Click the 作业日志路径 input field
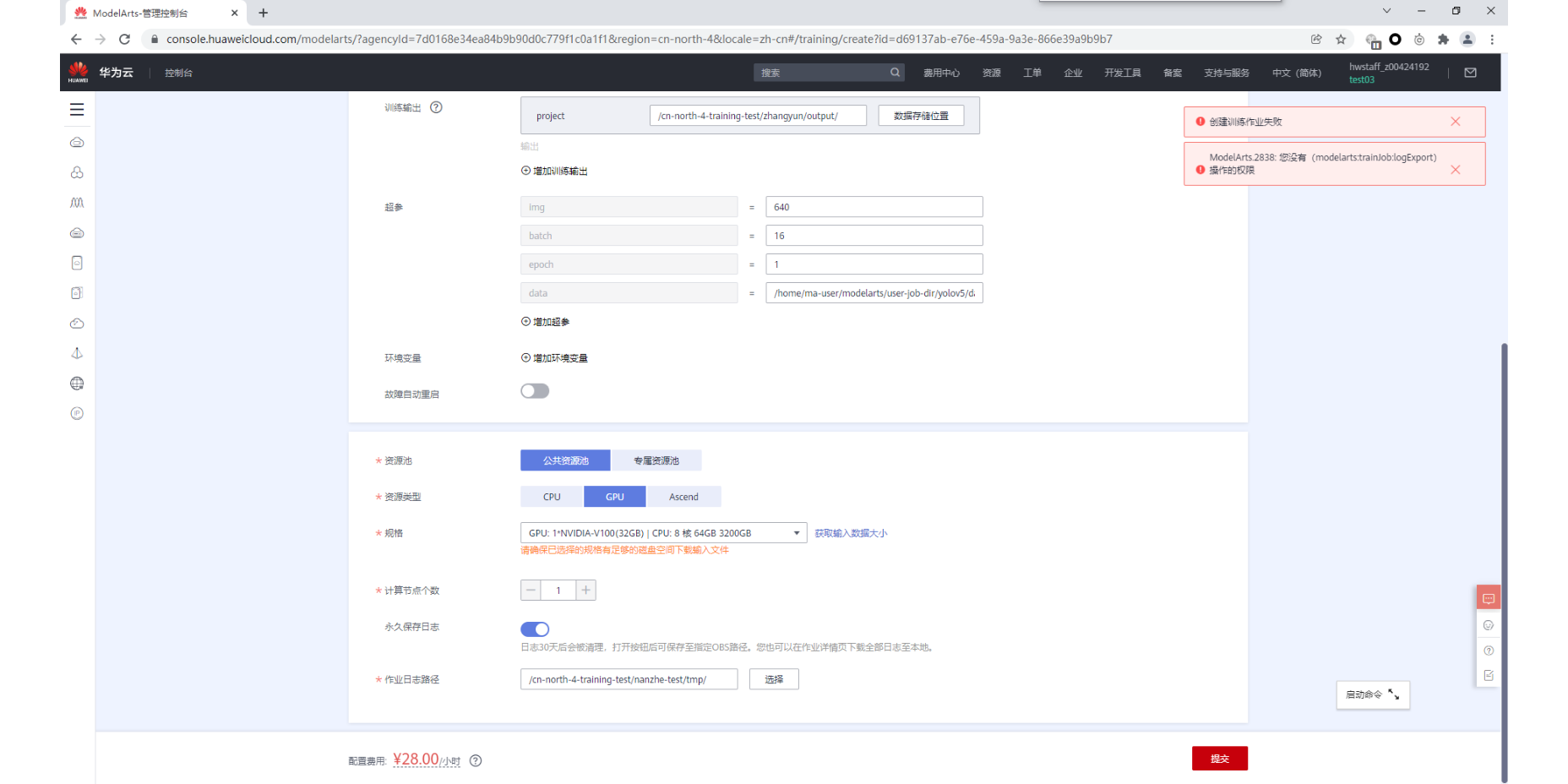1568x784 pixels. coord(629,679)
